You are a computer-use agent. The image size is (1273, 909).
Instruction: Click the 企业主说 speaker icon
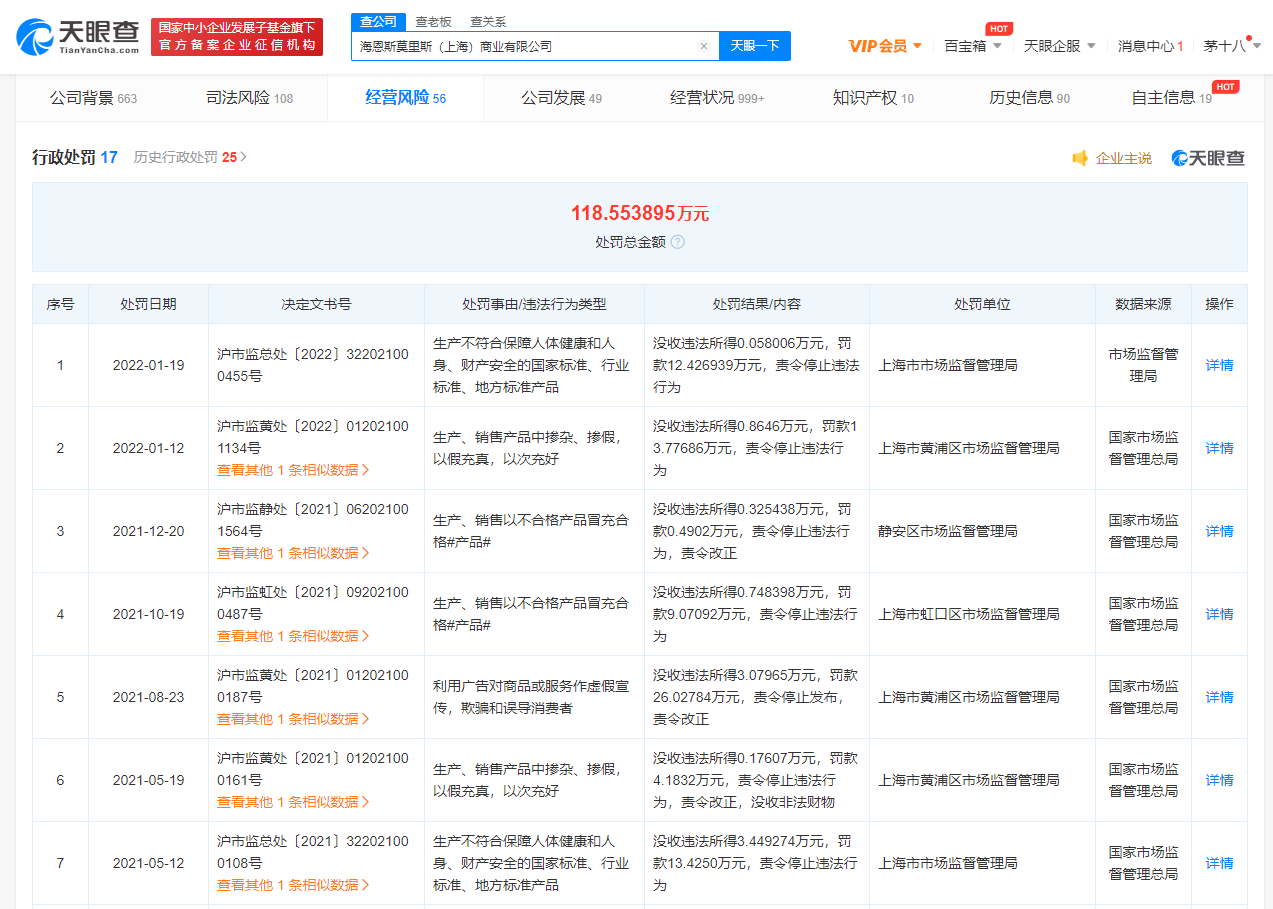pos(1080,158)
